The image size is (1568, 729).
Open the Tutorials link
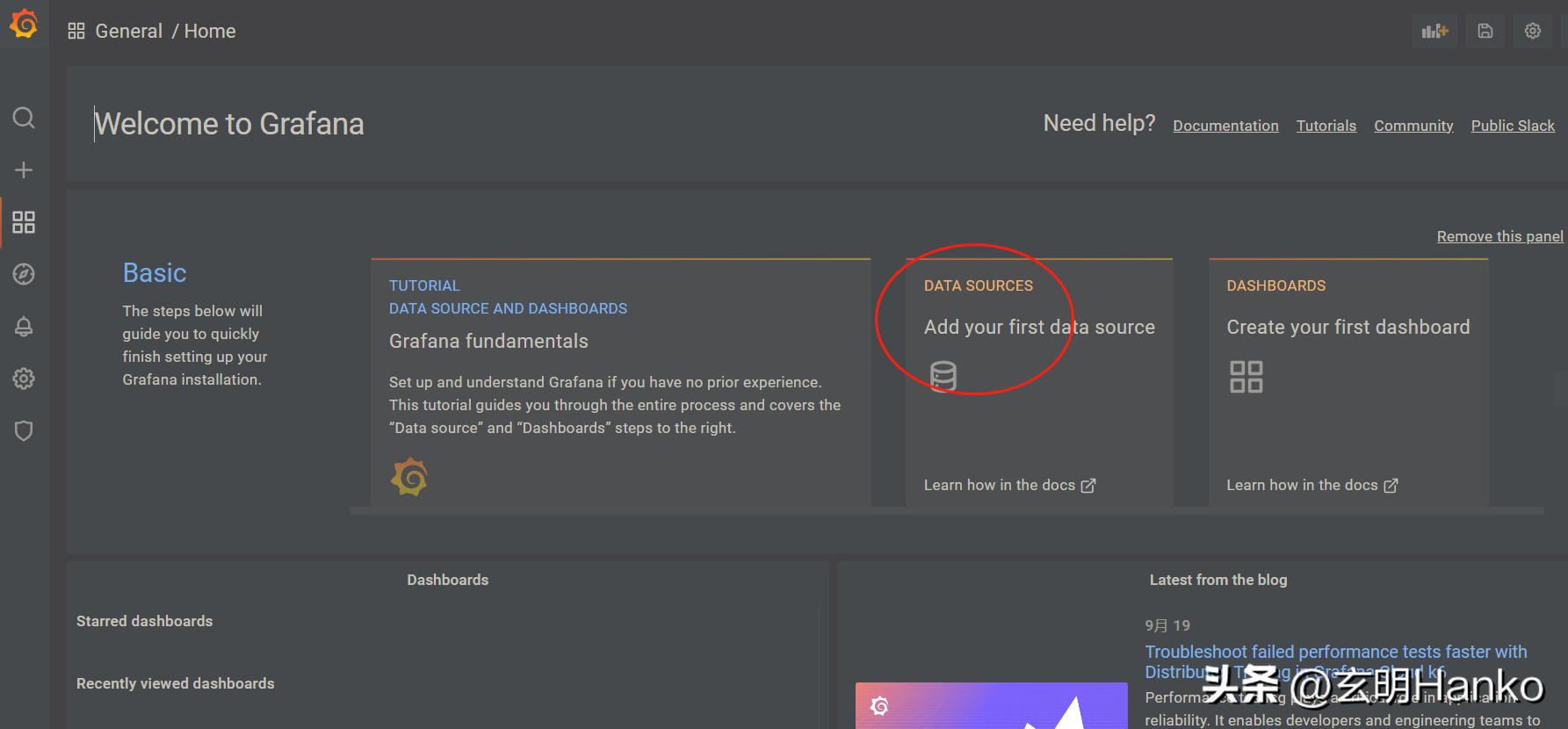pyautogui.click(x=1326, y=126)
